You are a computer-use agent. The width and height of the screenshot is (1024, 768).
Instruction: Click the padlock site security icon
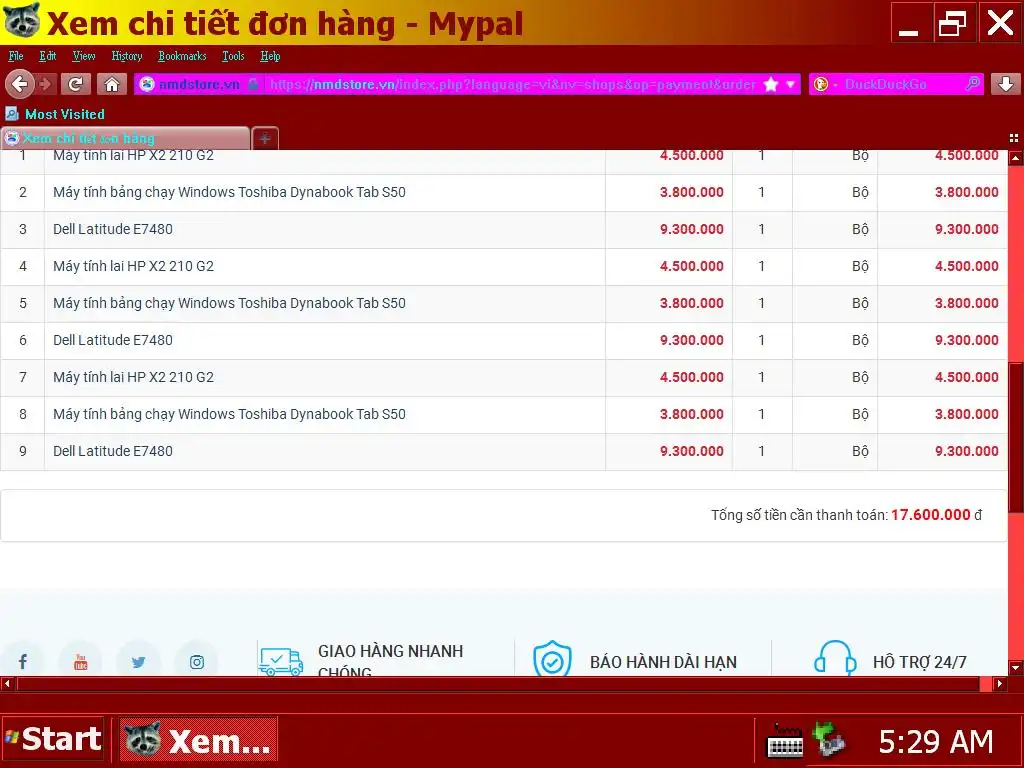[x=253, y=84]
